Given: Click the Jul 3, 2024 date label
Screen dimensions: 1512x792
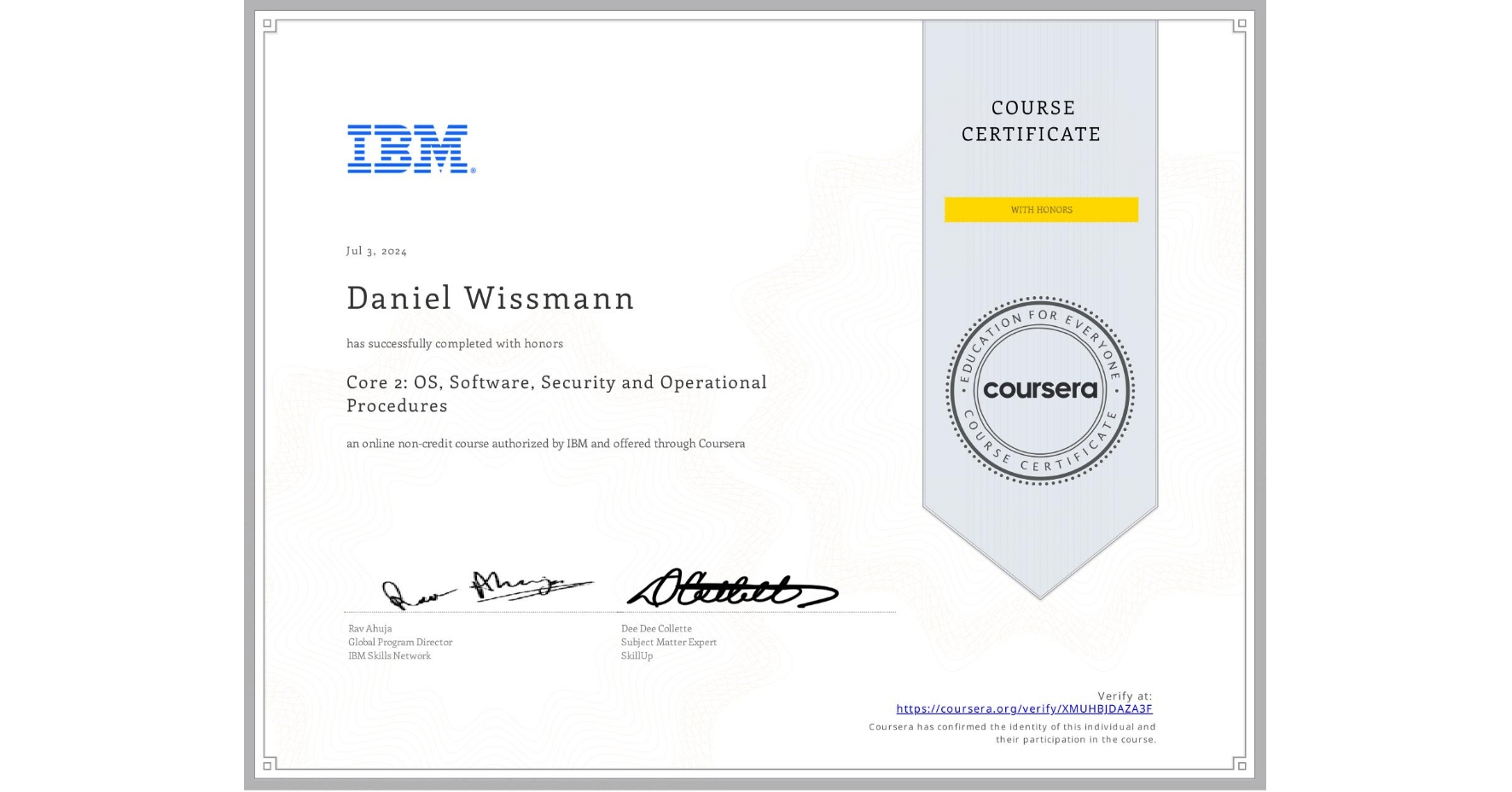Looking at the screenshot, I should tap(375, 250).
